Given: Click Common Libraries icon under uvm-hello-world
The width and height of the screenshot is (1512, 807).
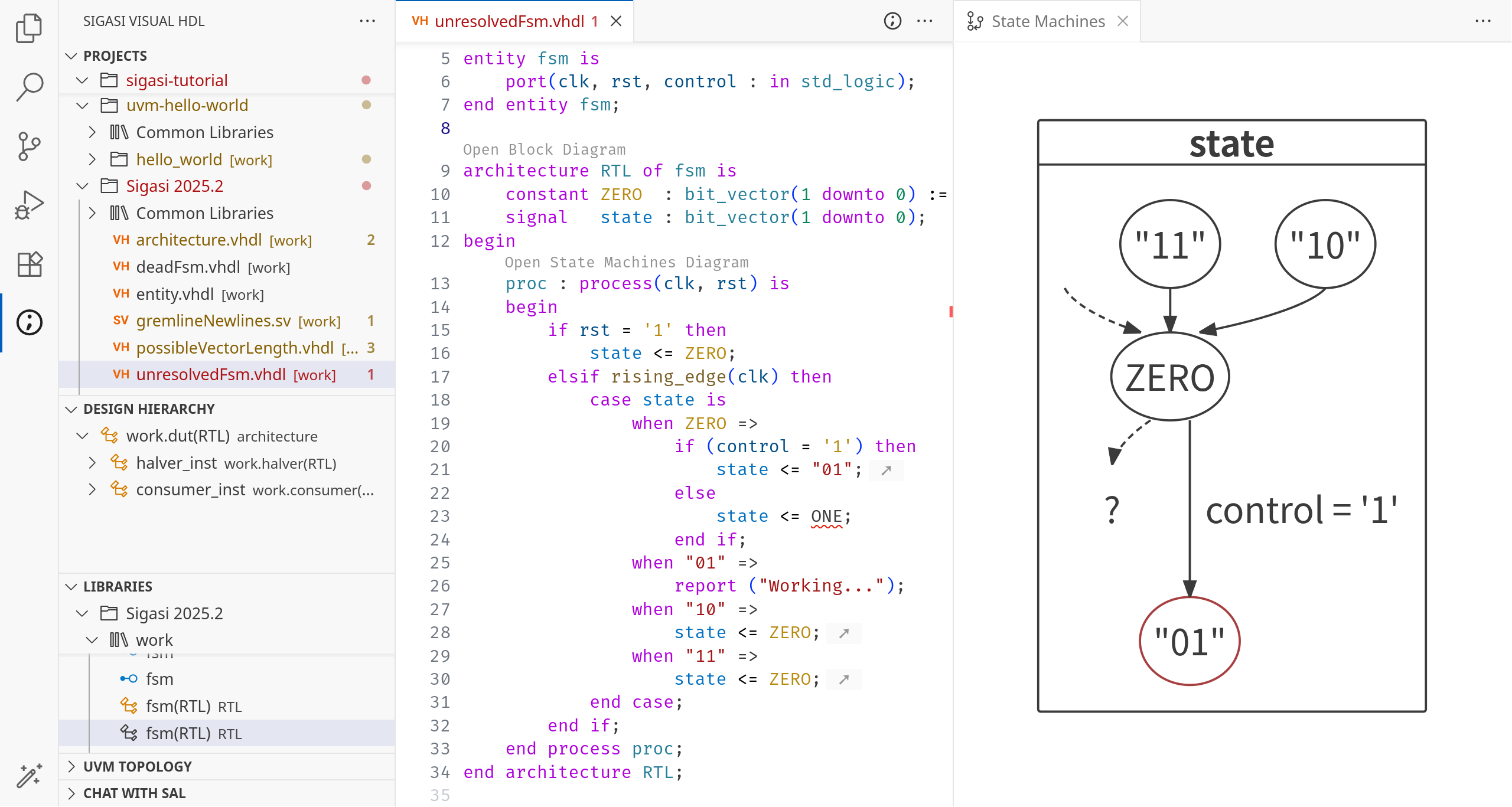Looking at the screenshot, I should coord(119,132).
